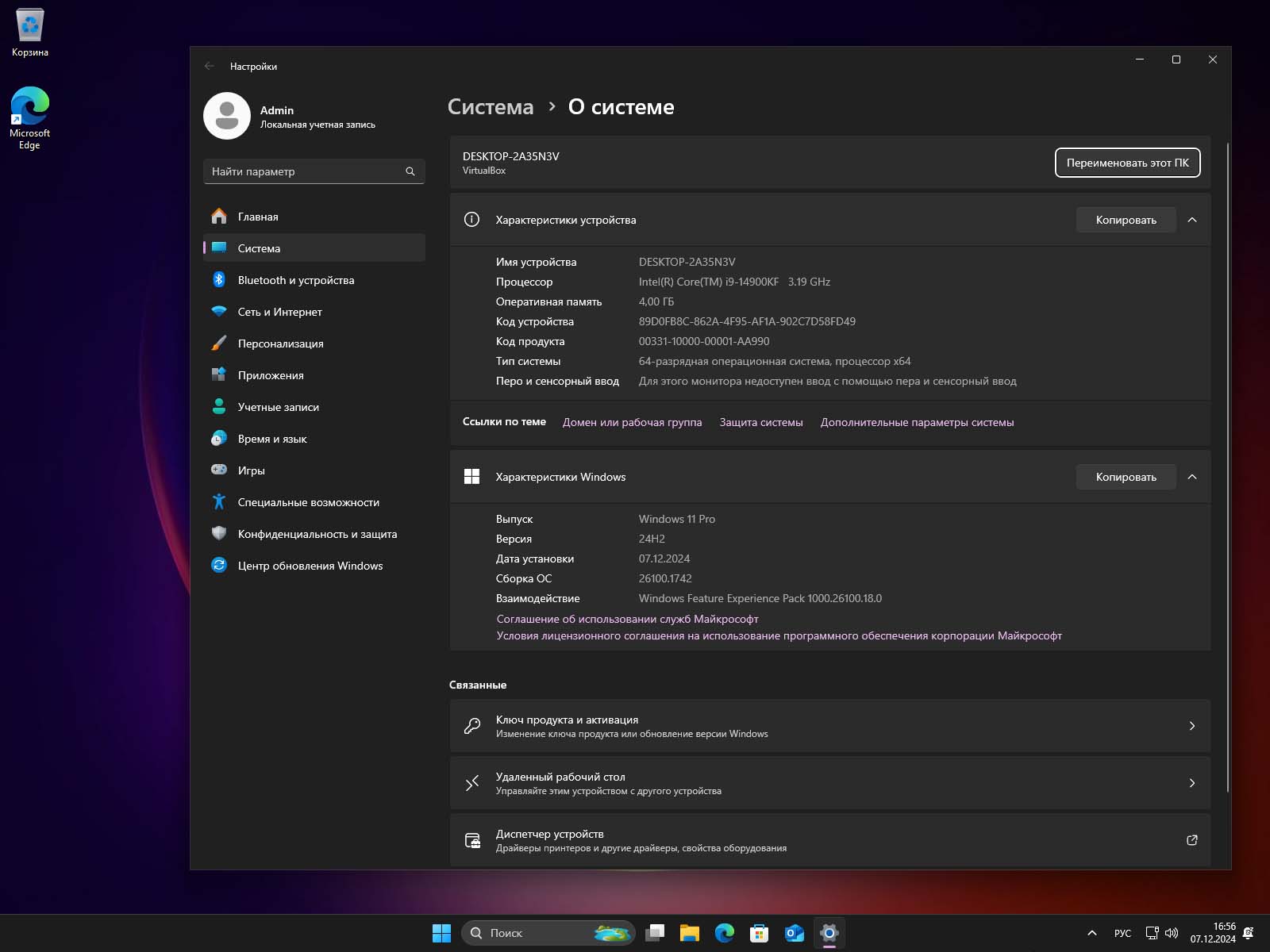Select Учетные записи in sidebar
The height and width of the screenshot is (952, 1270).
click(278, 407)
